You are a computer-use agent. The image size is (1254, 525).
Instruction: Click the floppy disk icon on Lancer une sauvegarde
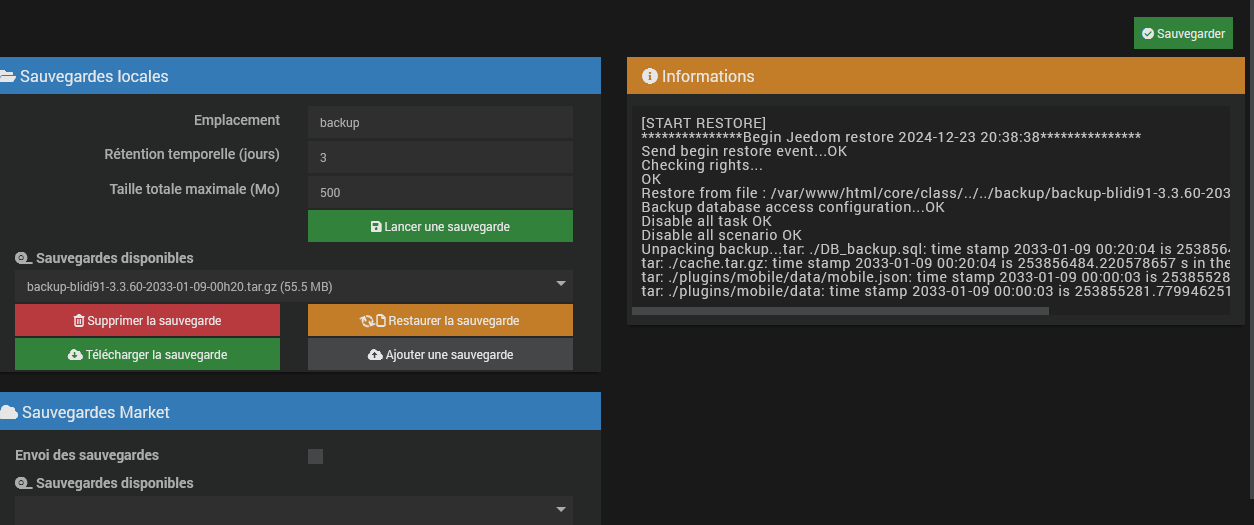point(376,227)
